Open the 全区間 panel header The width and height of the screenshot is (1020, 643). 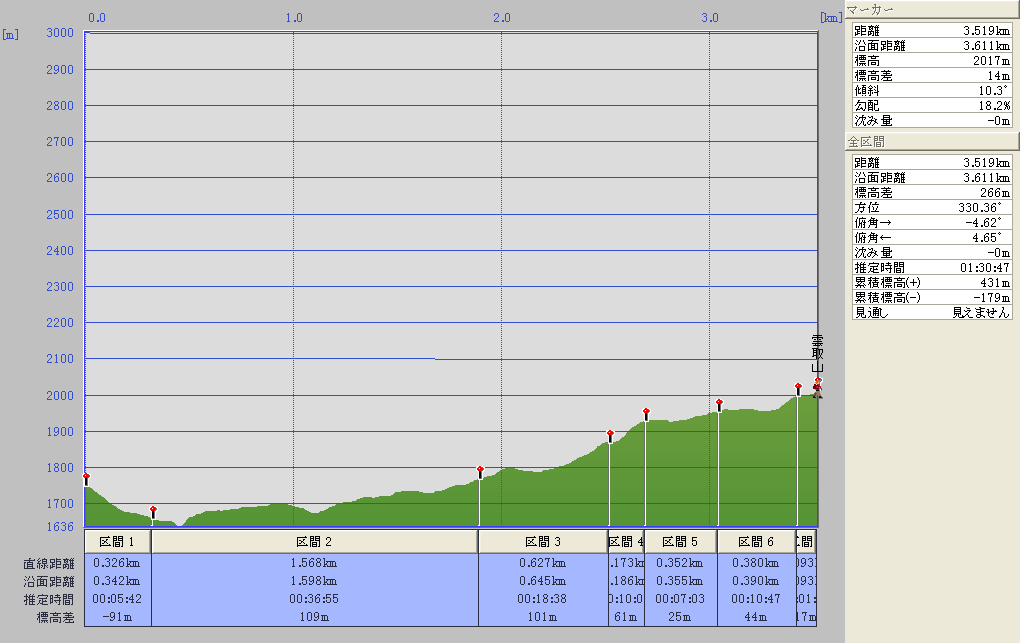coord(930,142)
